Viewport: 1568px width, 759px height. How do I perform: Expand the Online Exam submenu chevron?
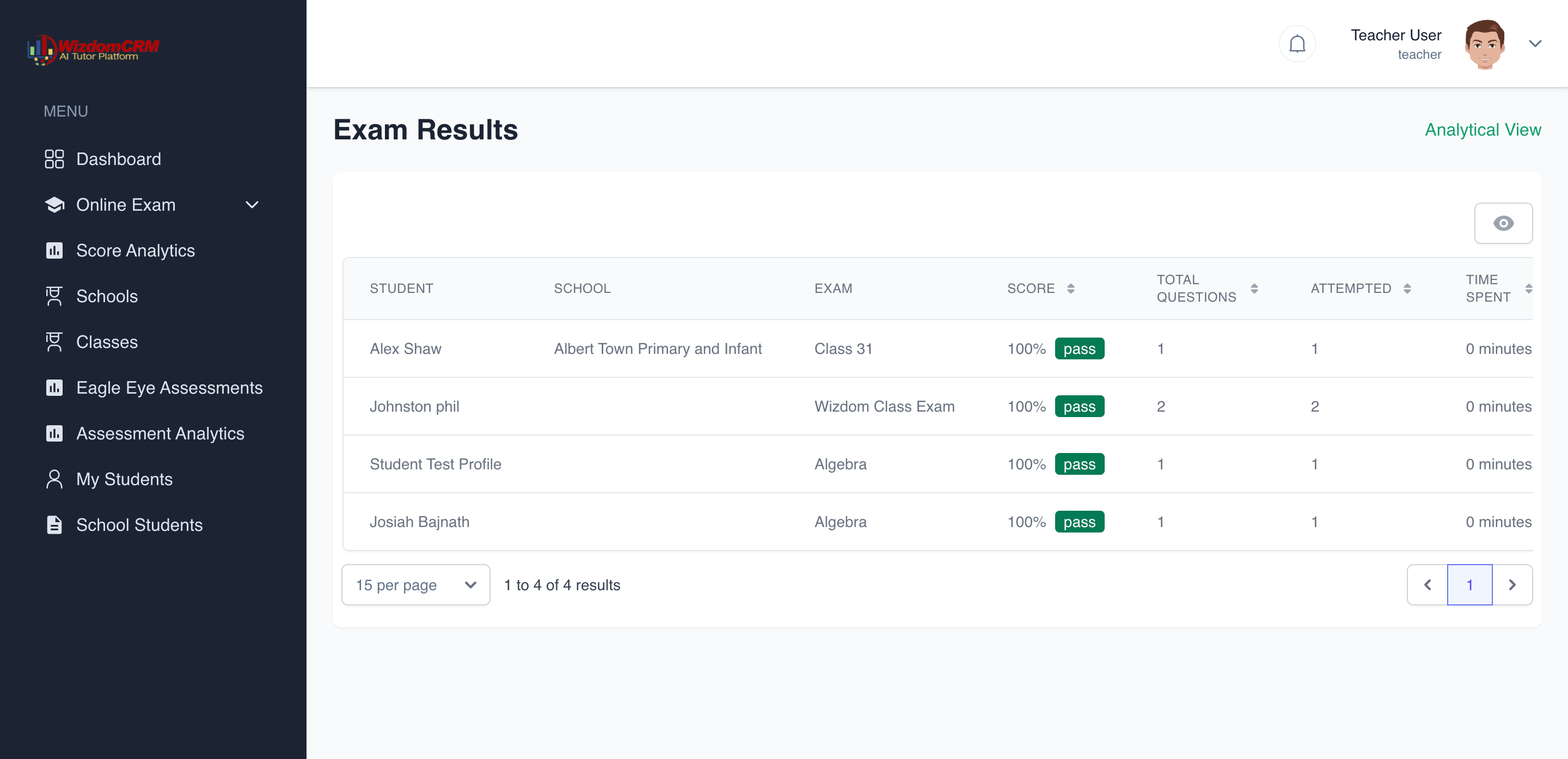tap(252, 205)
